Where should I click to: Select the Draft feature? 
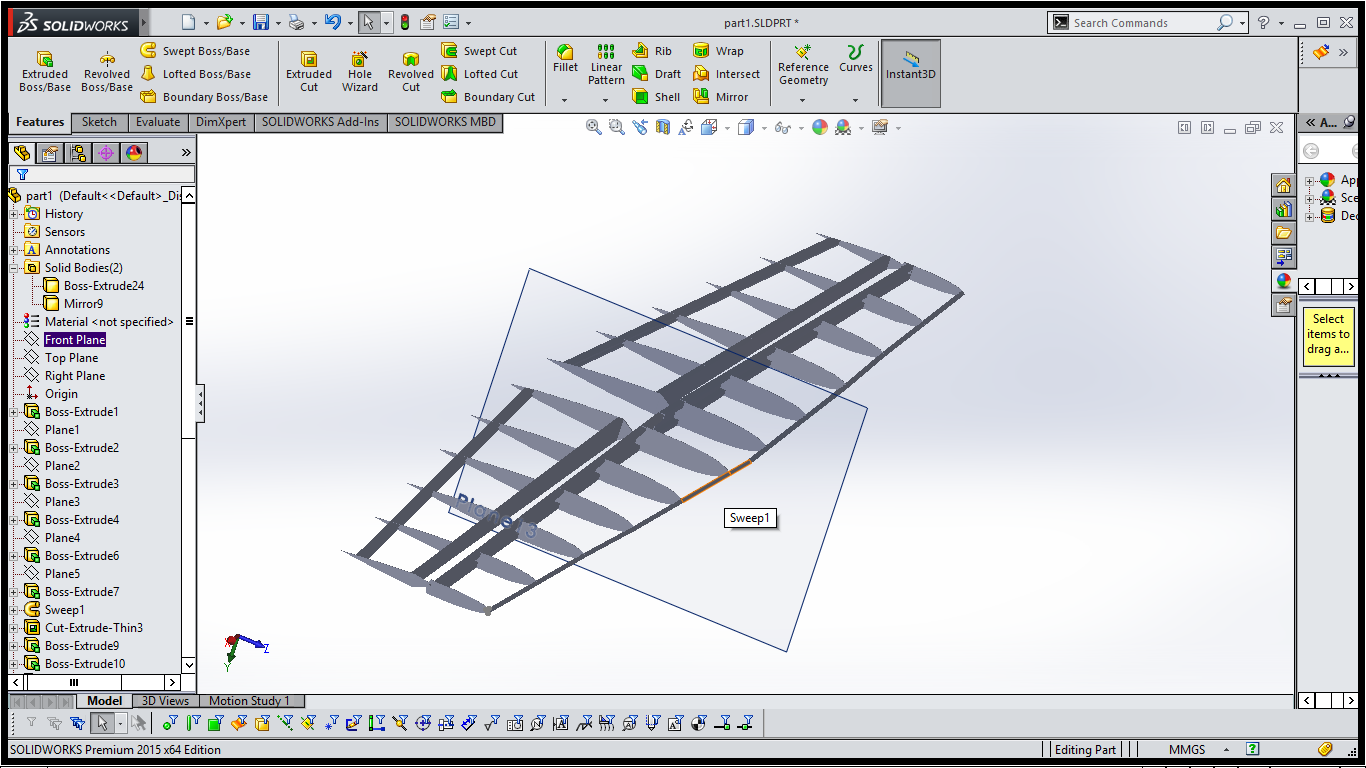click(656, 74)
